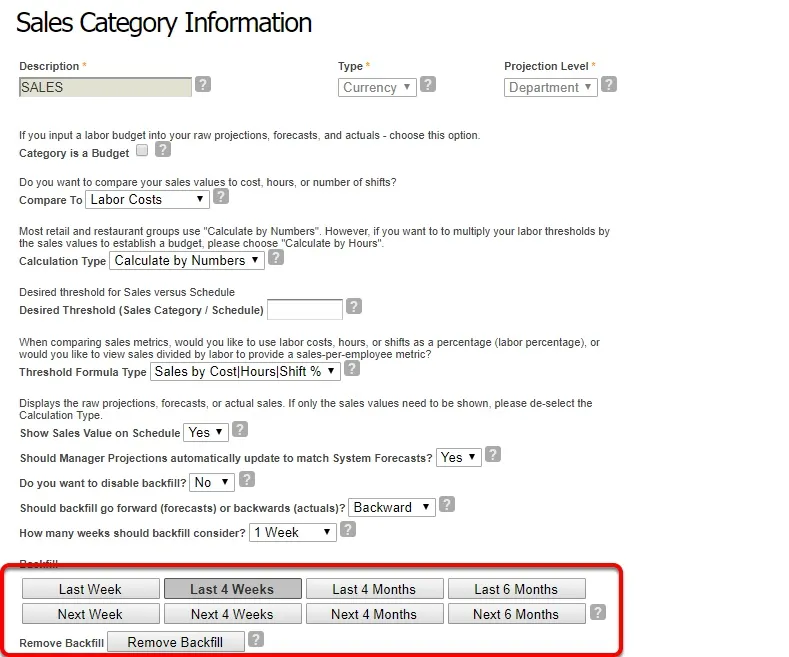This screenshot has height=657, width=789.
Task: Click the Last 6 Months backfill button
Action: coord(516,589)
